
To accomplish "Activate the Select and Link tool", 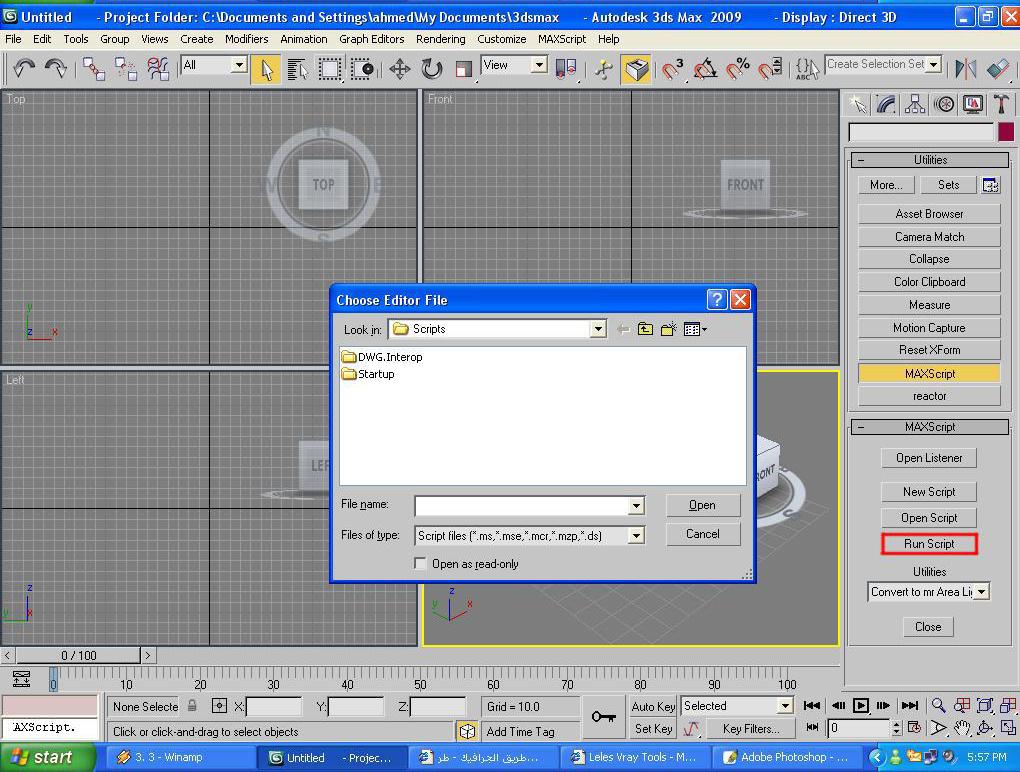I will coord(93,68).
